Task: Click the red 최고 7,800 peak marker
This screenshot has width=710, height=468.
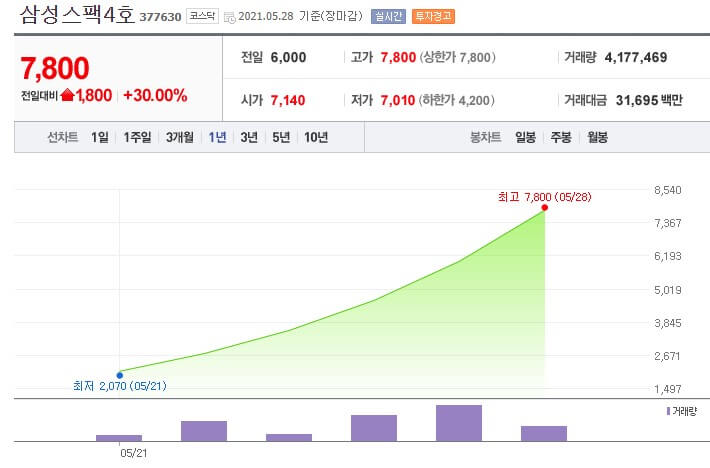Action: pyautogui.click(x=544, y=207)
